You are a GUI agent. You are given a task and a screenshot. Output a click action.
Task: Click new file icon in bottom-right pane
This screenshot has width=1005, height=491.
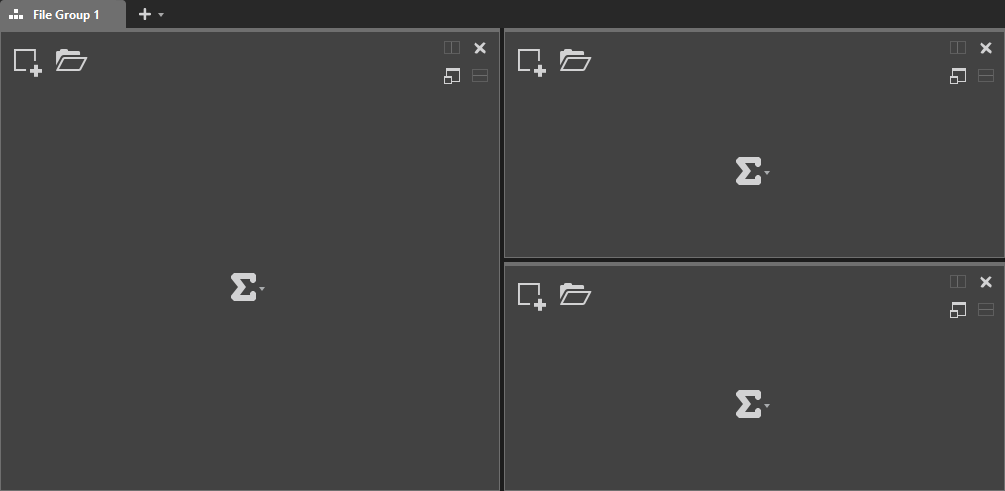coord(531,297)
